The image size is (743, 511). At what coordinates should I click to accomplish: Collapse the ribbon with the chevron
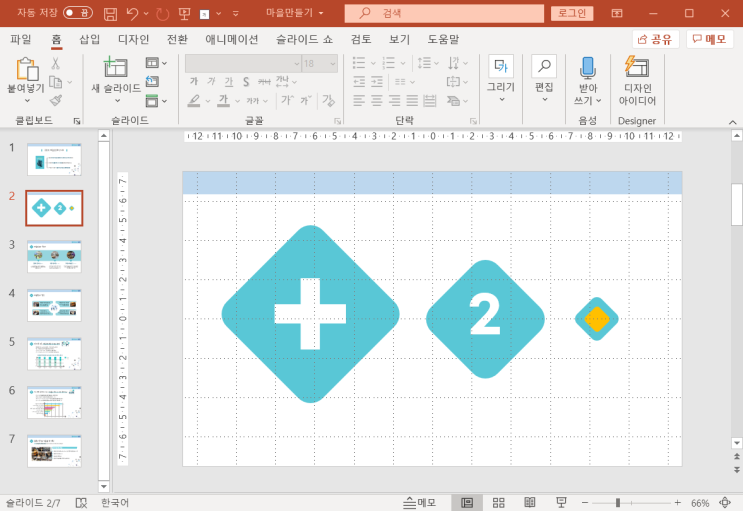733,122
